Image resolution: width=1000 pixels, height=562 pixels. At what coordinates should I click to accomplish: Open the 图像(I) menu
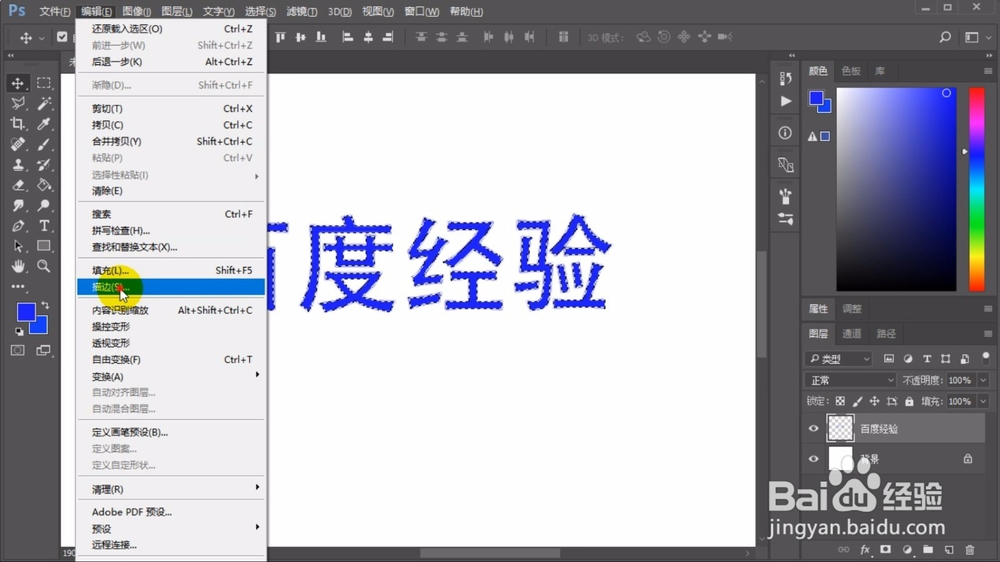pyautogui.click(x=136, y=11)
